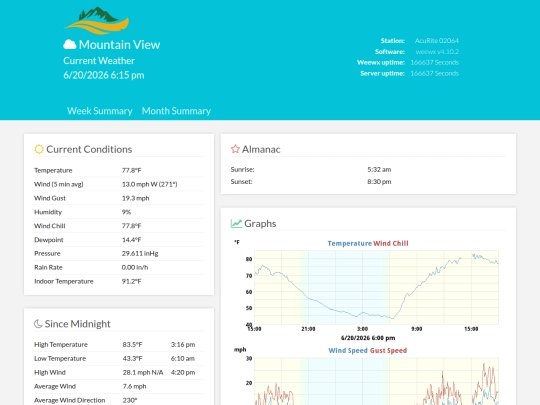This screenshot has width=540, height=405.
Task: Click the Current Weather subtitle
Action: 99,61
